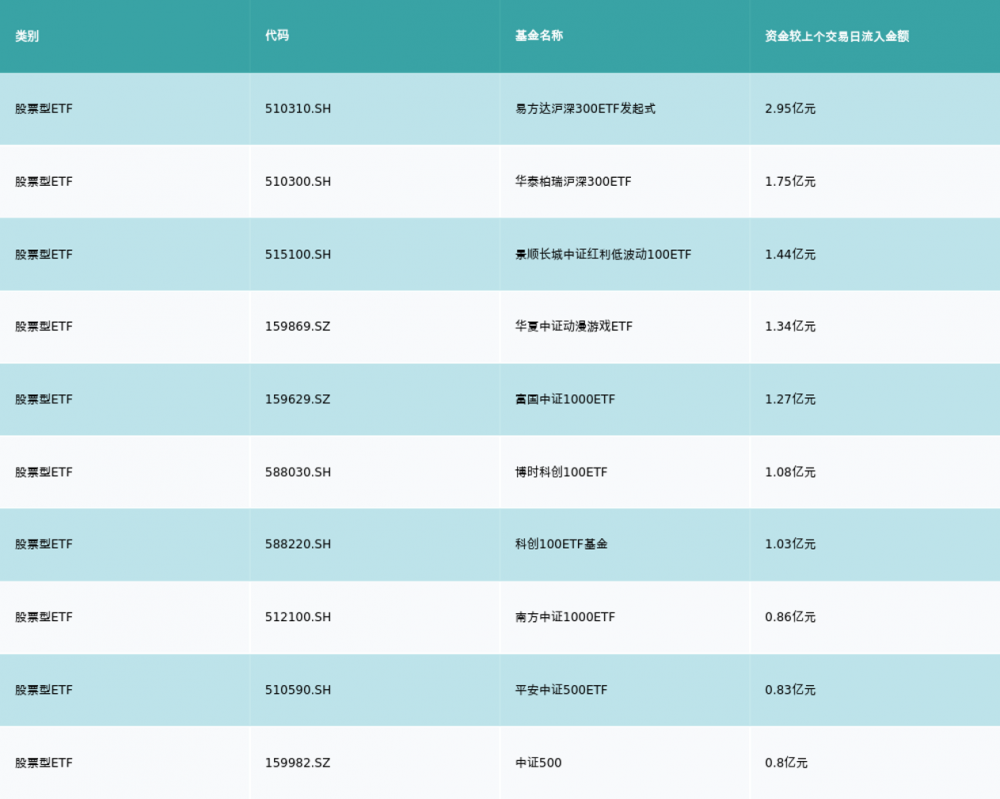Viewport: 1000px width, 799px height.
Task: Click 股票型ETF in the 159982.SZ row
Action: [x=44, y=763]
